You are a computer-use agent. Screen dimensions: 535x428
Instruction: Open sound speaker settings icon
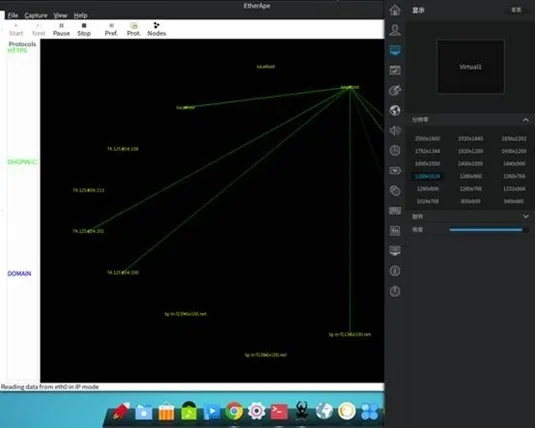tap(395, 130)
